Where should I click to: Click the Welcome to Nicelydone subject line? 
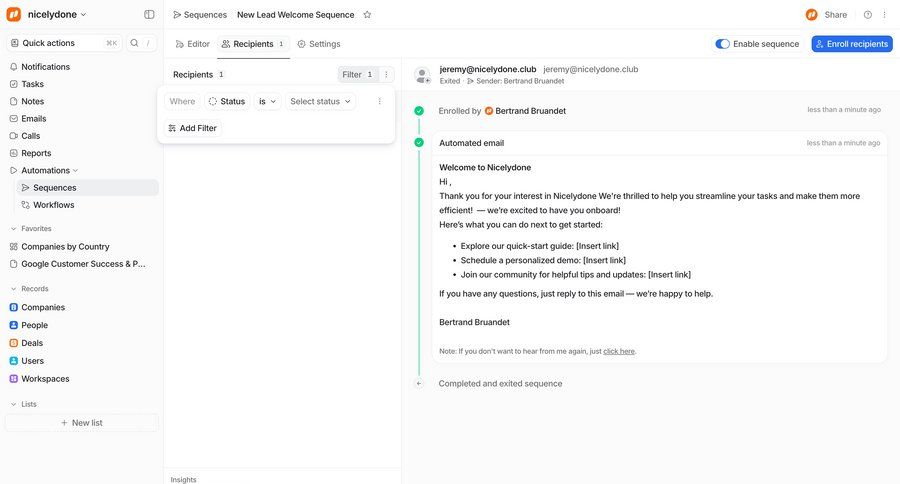[x=485, y=168]
